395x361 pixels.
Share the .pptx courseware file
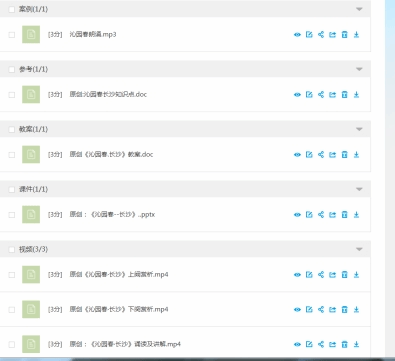(321, 215)
